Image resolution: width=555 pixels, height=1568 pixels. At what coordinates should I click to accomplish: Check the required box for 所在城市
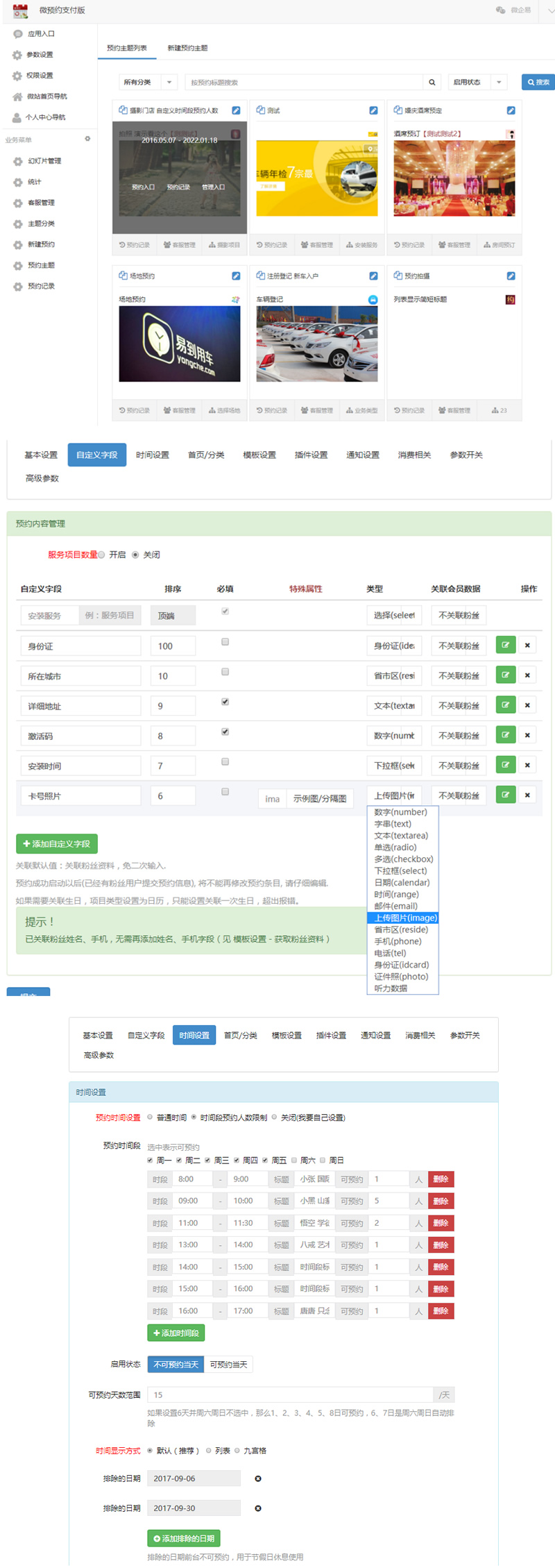(x=225, y=672)
